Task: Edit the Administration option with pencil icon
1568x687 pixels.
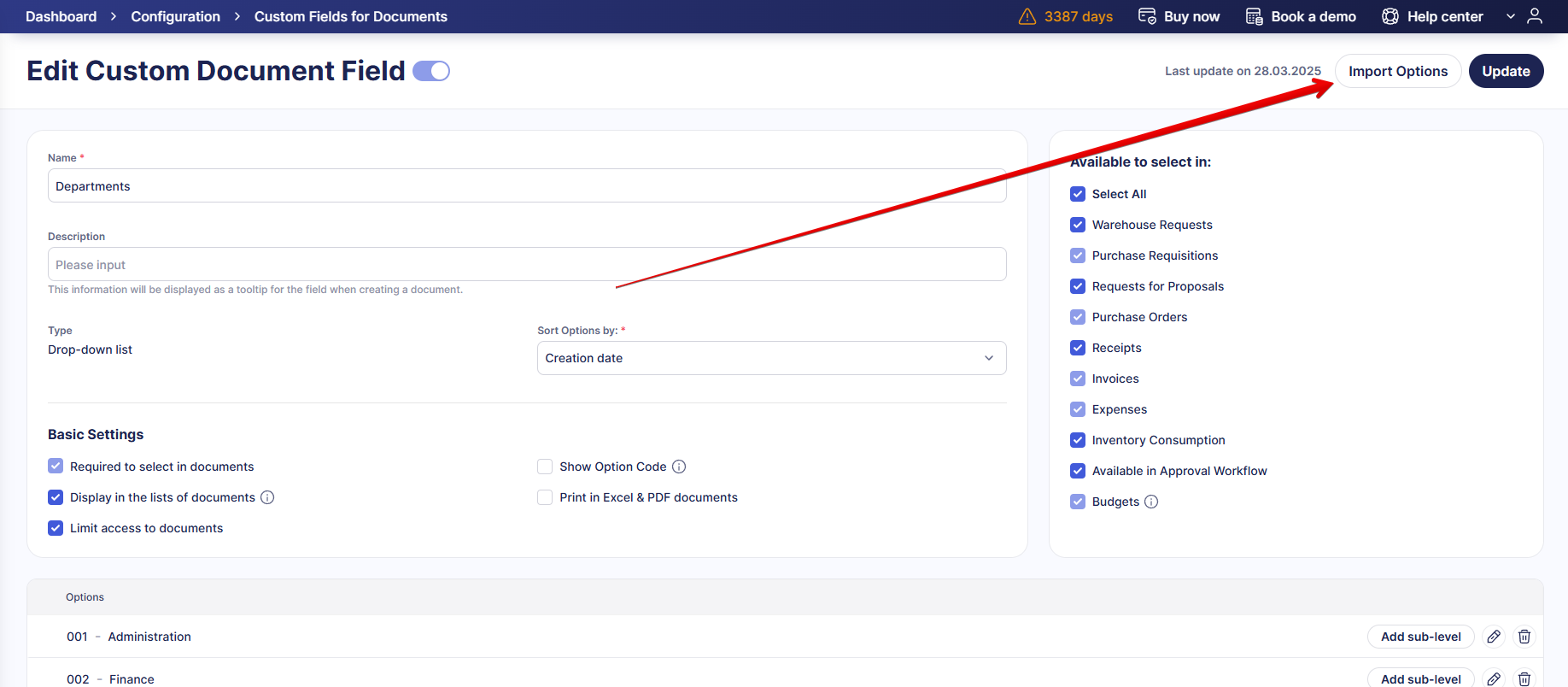Action: [x=1494, y=637]
